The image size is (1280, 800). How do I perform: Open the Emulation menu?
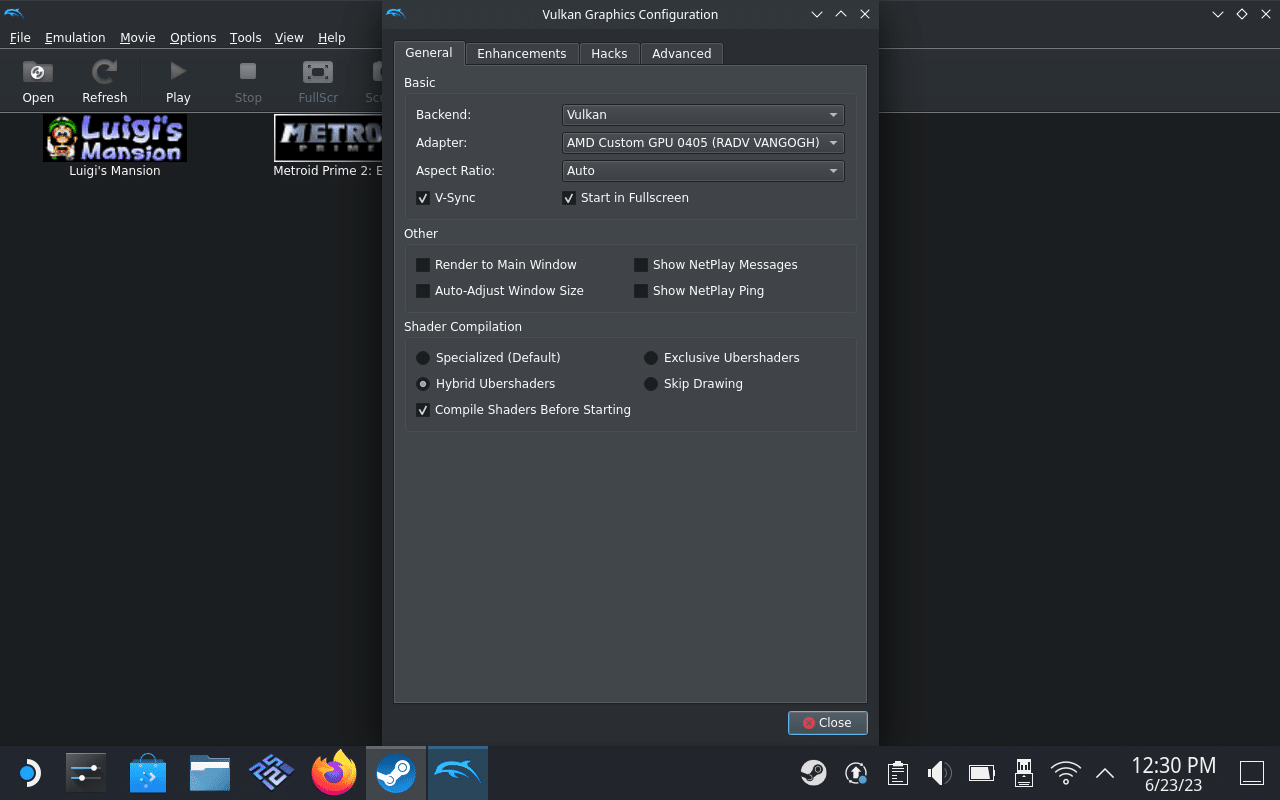[75, 37]
